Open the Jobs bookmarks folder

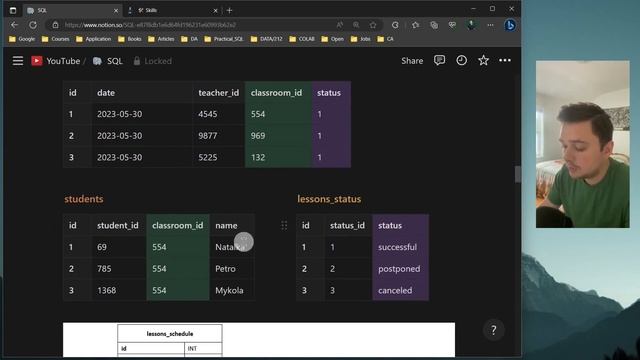pyautogui.click(x=361, y=39)
